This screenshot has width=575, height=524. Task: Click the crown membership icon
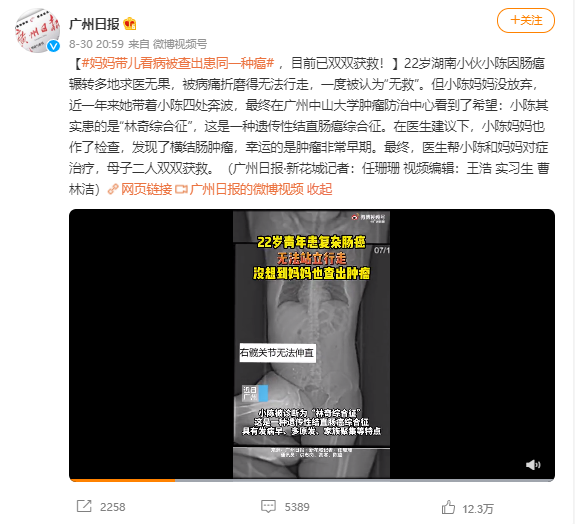pos(130,24)
